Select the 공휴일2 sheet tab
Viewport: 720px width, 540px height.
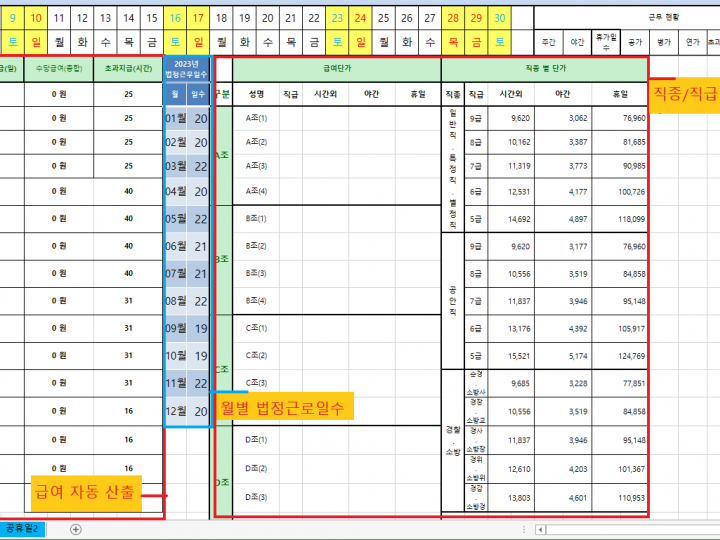tap(22, 528)
